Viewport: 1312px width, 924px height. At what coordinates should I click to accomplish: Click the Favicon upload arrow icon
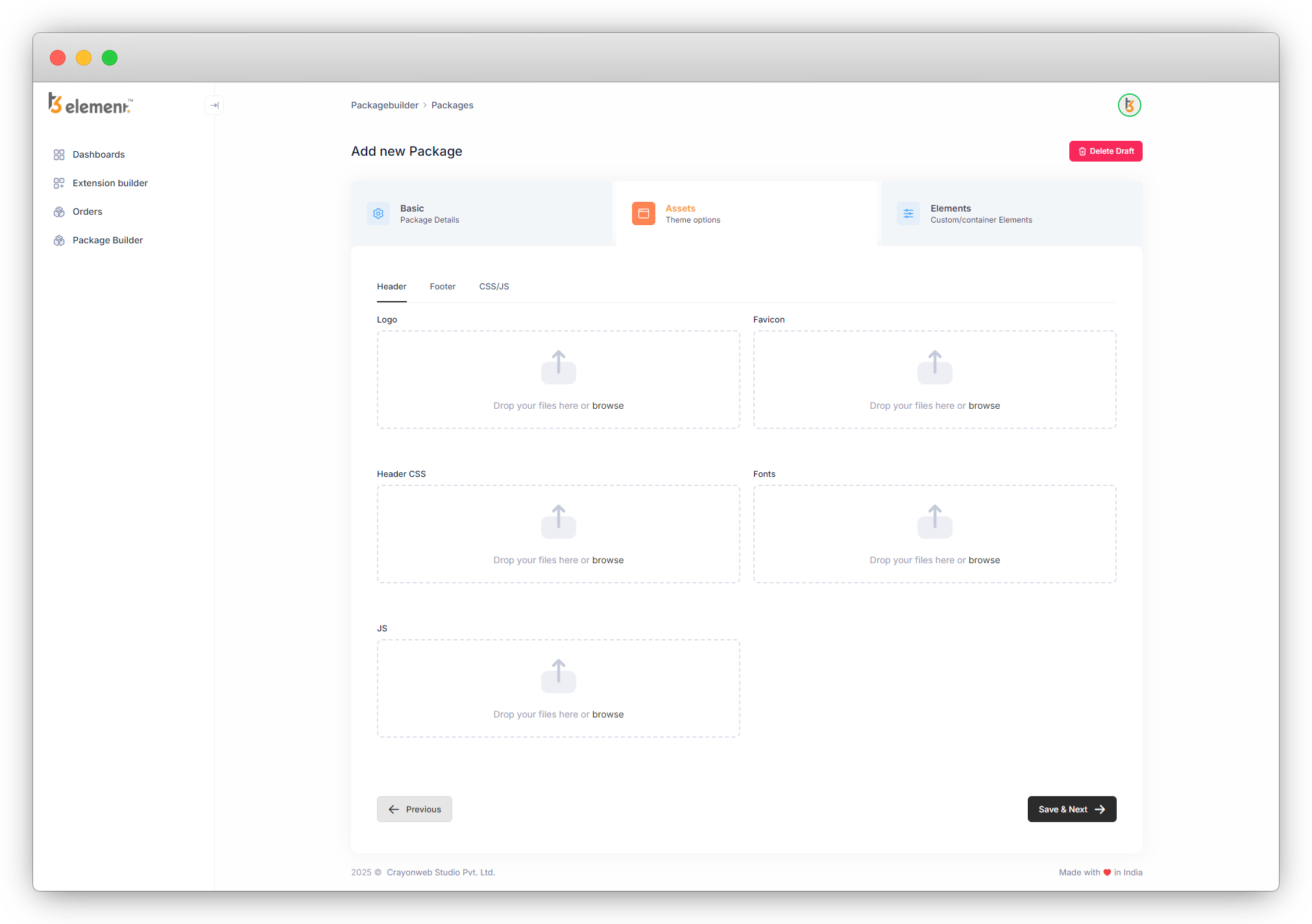click(x=934, y=367)
